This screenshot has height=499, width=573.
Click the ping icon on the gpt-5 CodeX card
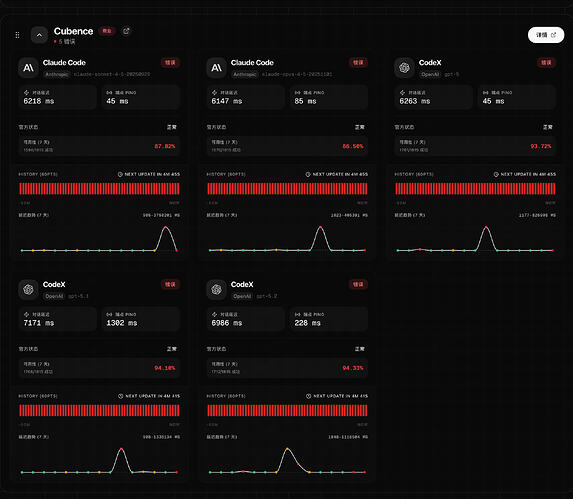tap(485, 93)
